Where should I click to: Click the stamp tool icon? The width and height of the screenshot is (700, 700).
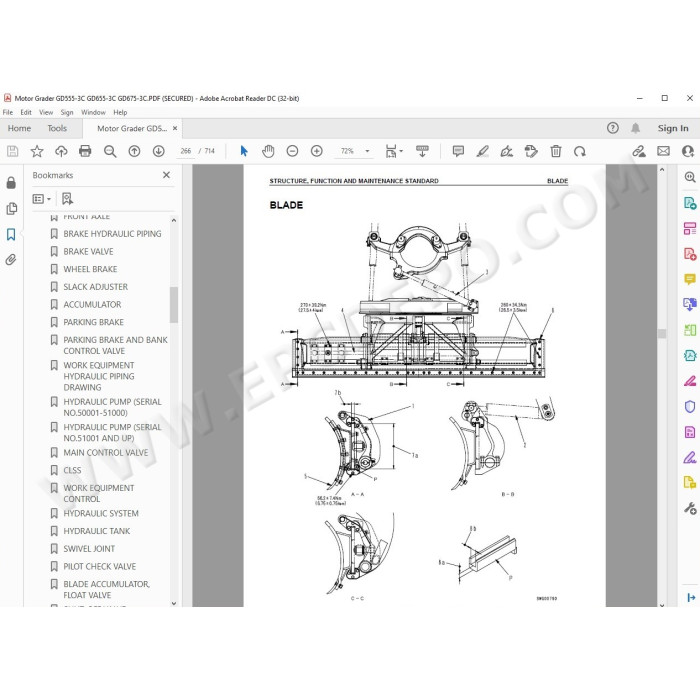(531, 151)
